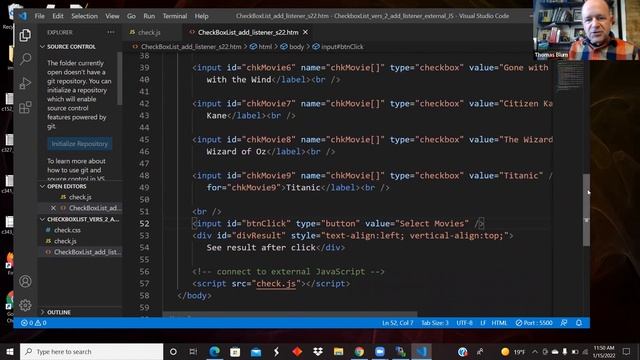Open Windows notification center icon
Viewport: 640px width, 360px height.
click(627, 351)
